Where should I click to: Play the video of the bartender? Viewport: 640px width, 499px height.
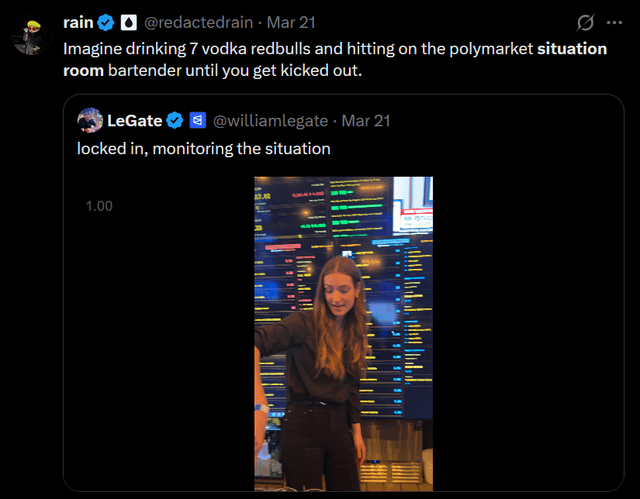pyautogui.click(x=343, y=333)
